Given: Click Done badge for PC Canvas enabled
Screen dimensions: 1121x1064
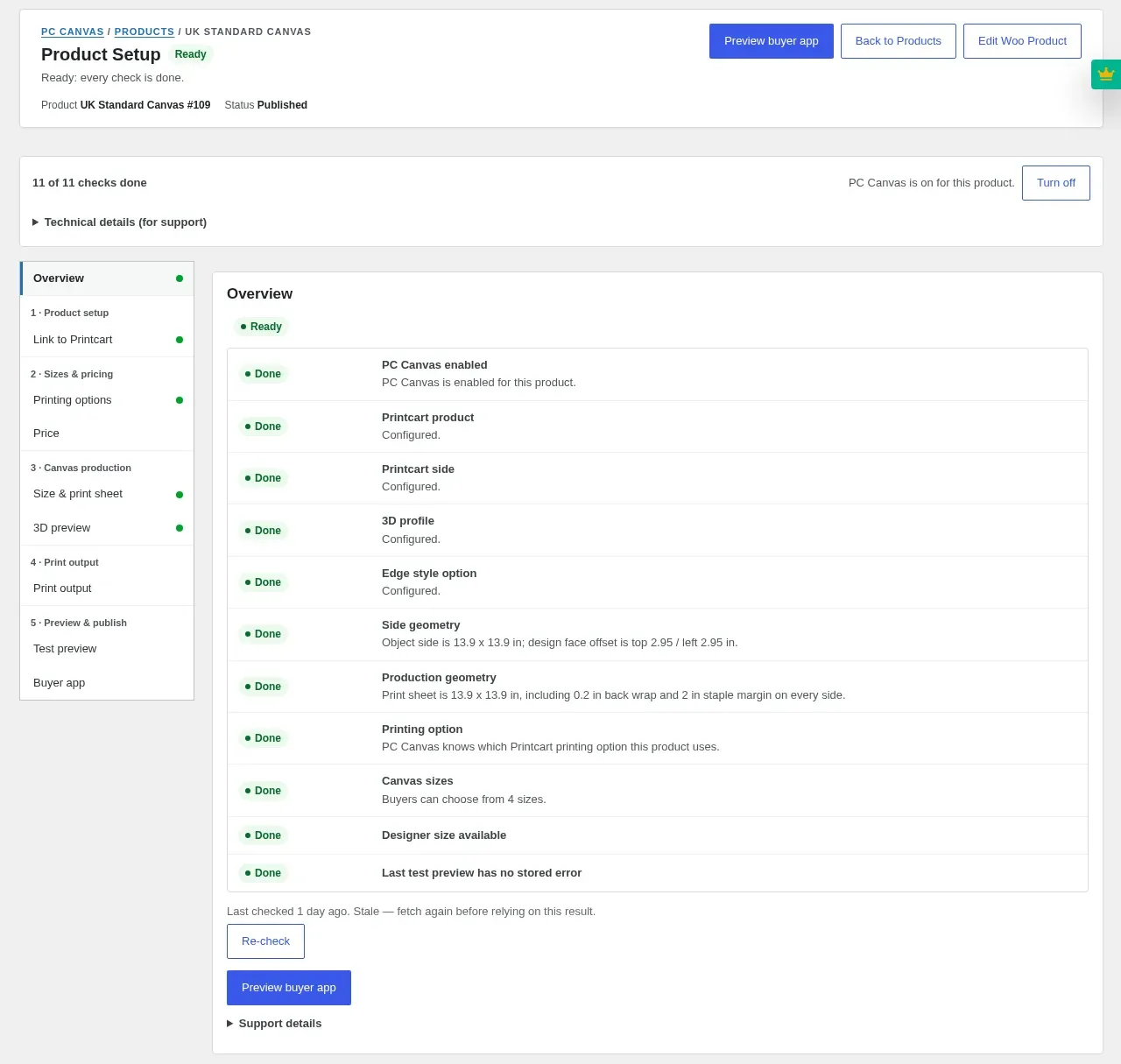Looking at the screenshot, I should (x=263, y=374).
